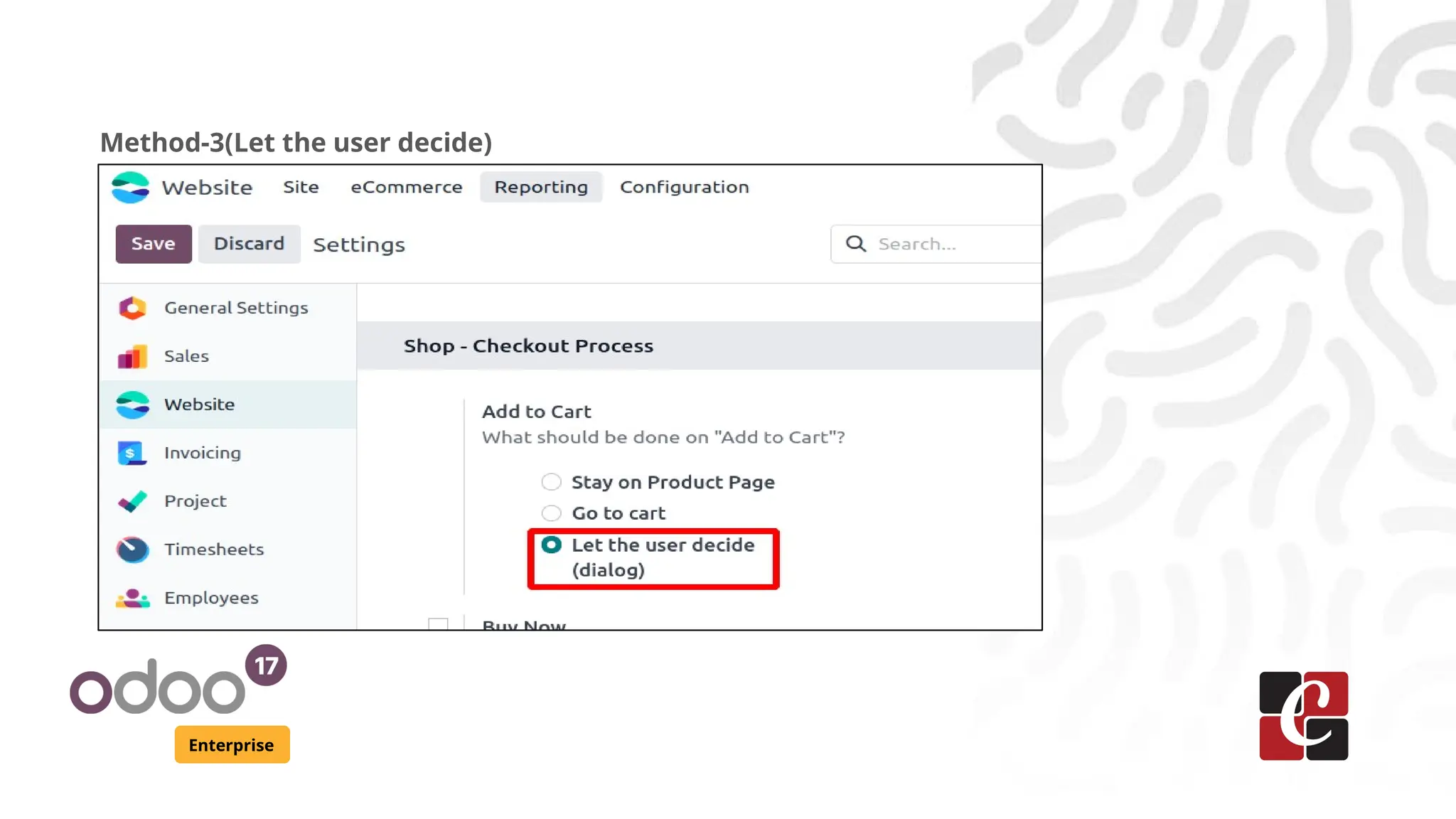
Task: Click the Employees people icon
Action: pos(132,599)
